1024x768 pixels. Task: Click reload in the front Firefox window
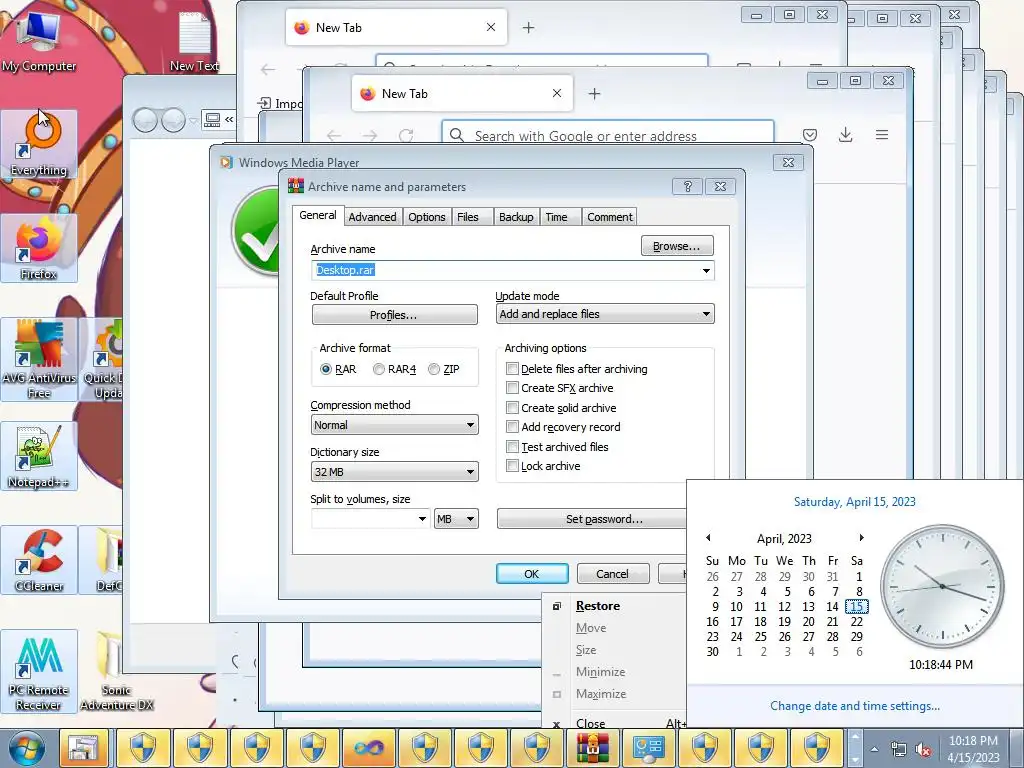click(x=406, y=135)
